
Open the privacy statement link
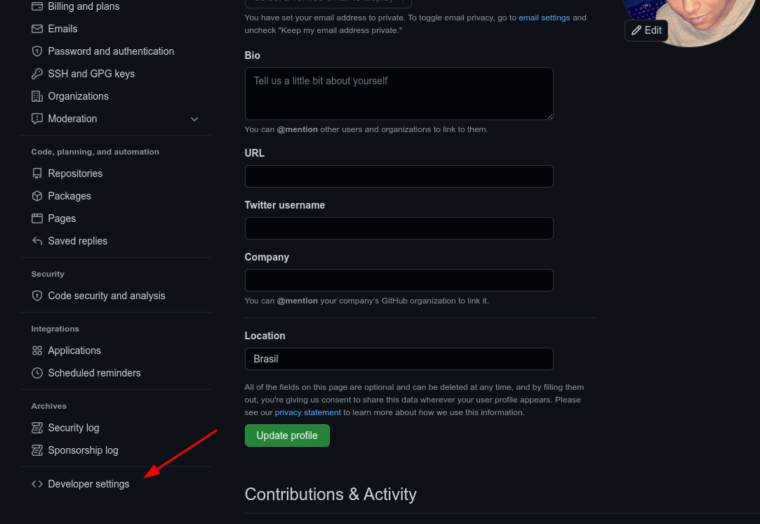(x=308, y=412)
